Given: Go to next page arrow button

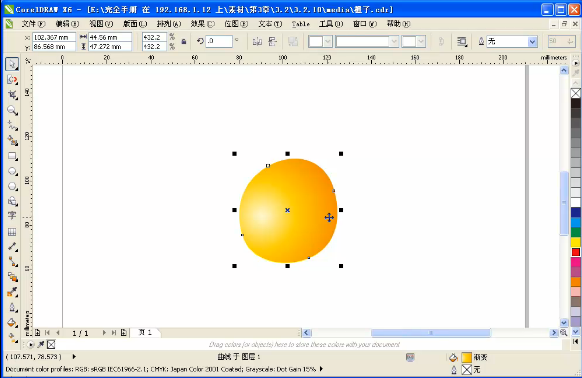Looking at the screenshot, I should pos(104,333).
